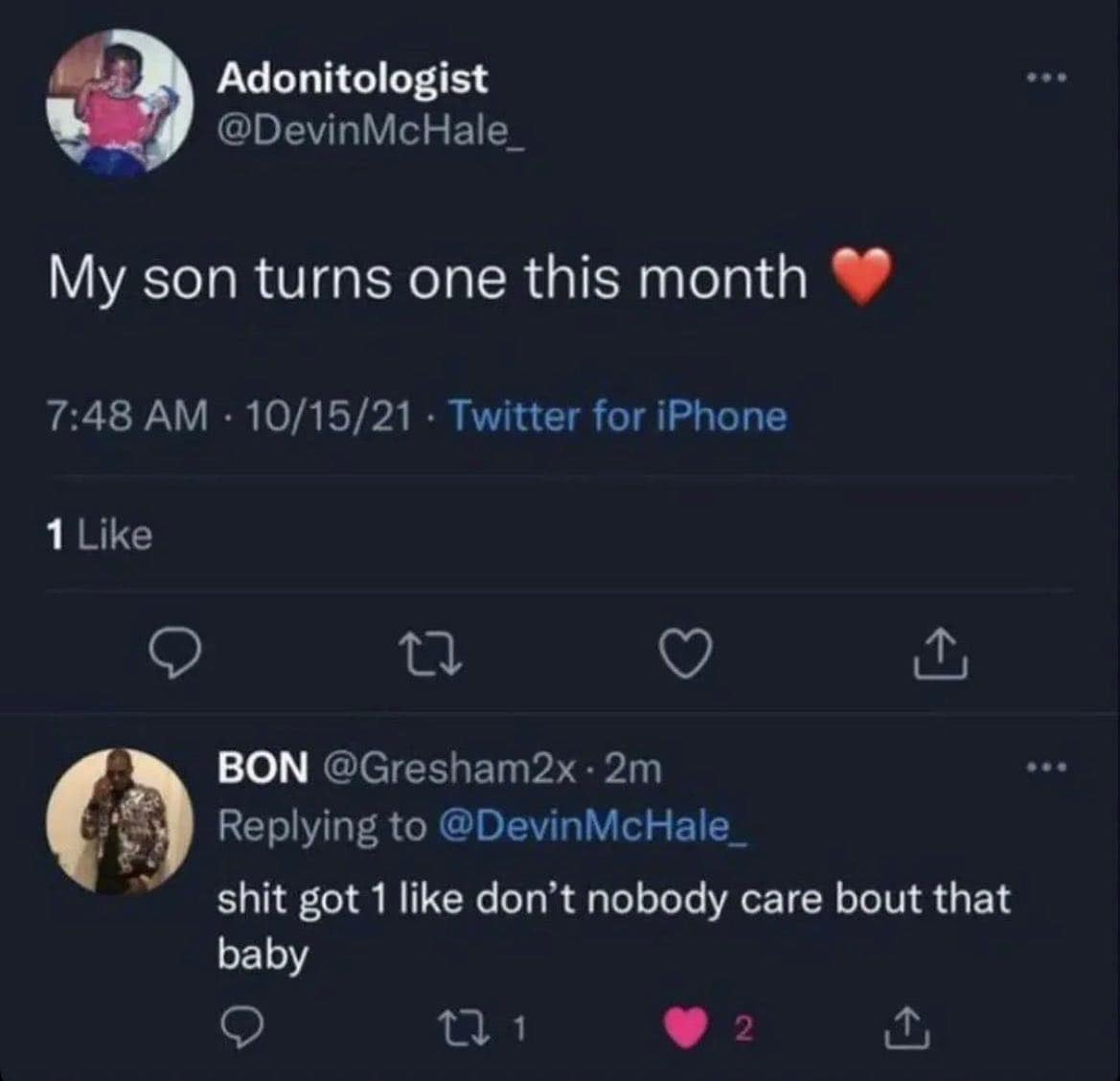Viewport: 1120px width, 1081px height.
Task: Click the Adonitologist display name
Action: [x=353, y=79]
